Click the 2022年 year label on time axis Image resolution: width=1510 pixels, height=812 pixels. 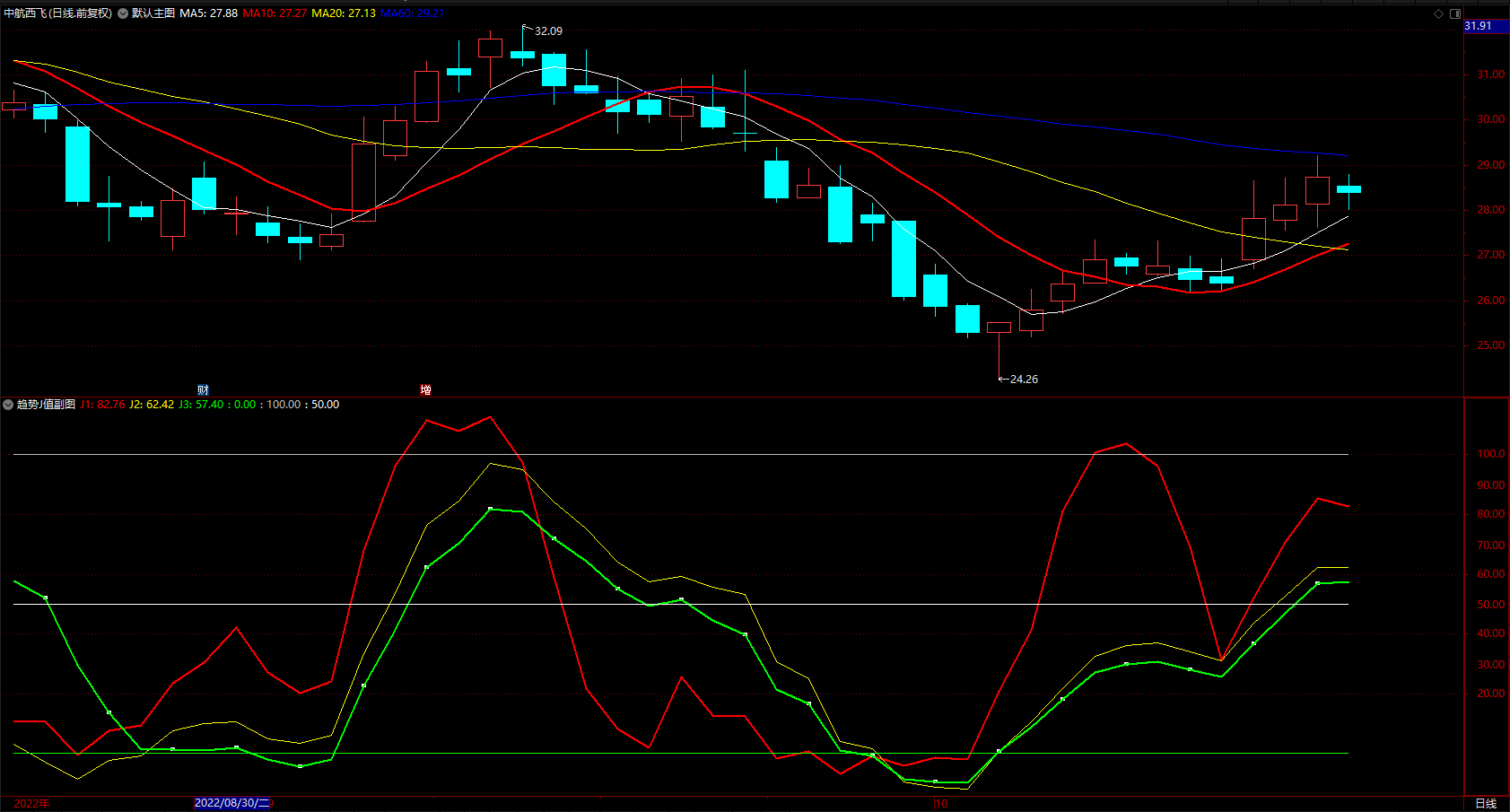click(x=31, y=803)
